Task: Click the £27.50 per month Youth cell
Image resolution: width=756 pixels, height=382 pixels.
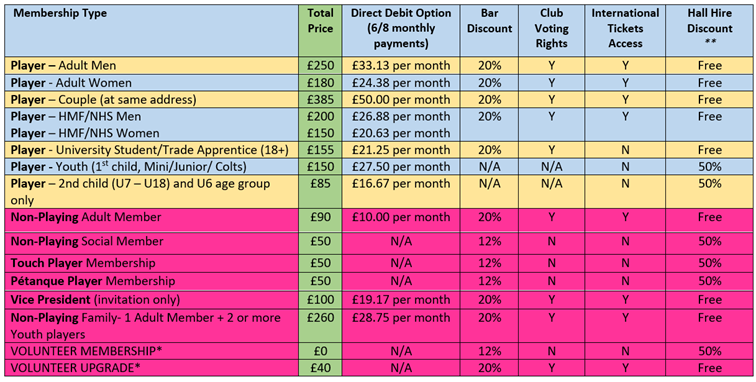Action: tap(401, 166)
